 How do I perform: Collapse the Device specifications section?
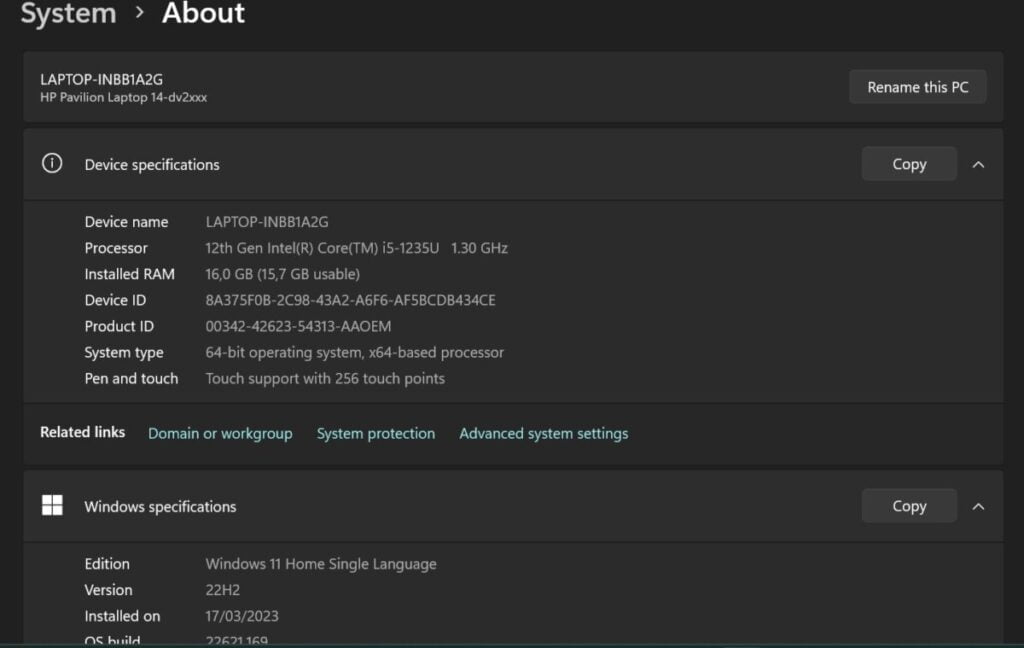[979, 163]
